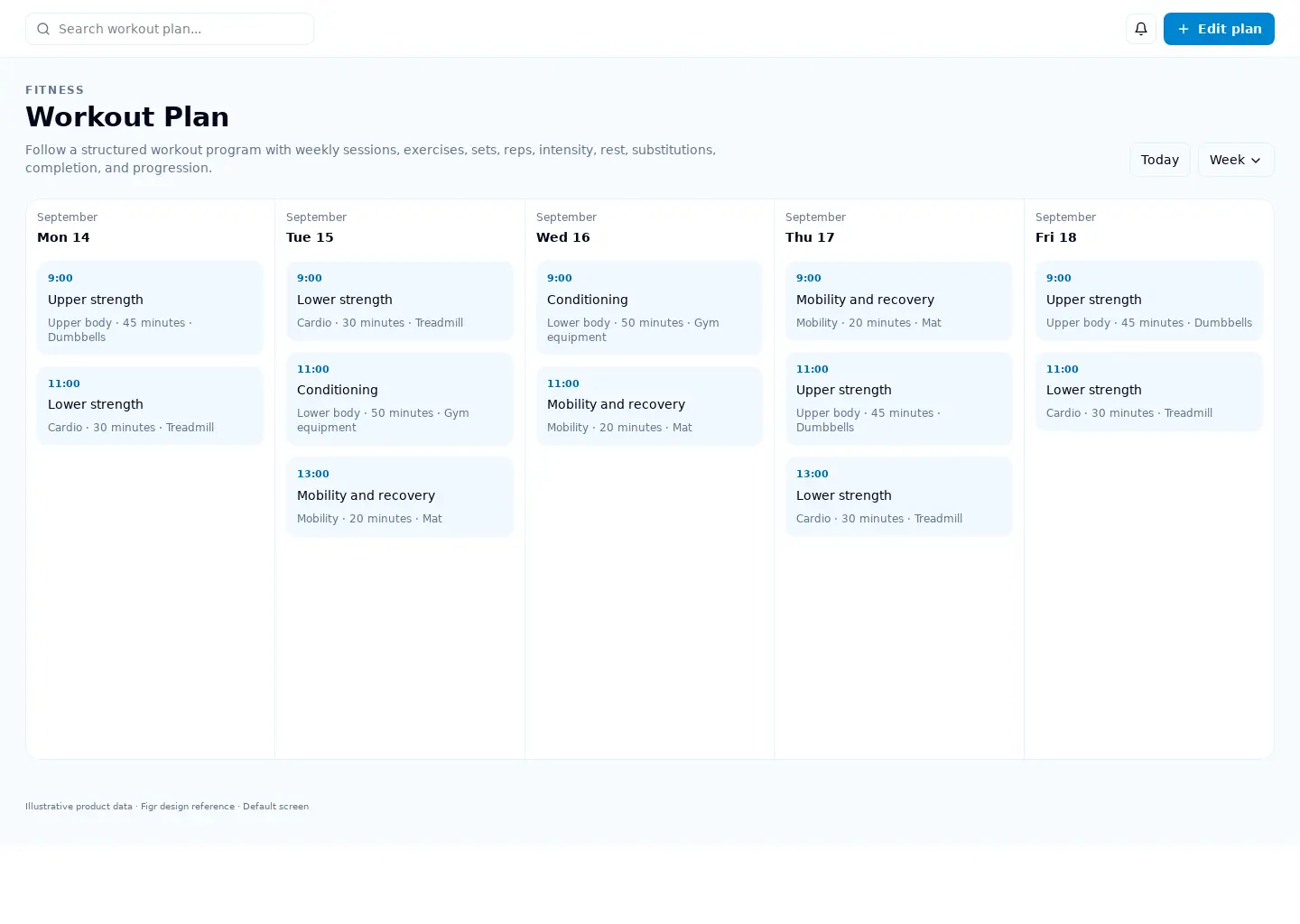1300x924 pixels.
Task: Open the Week view dropdown
Action: click(x=1236, y=160)
